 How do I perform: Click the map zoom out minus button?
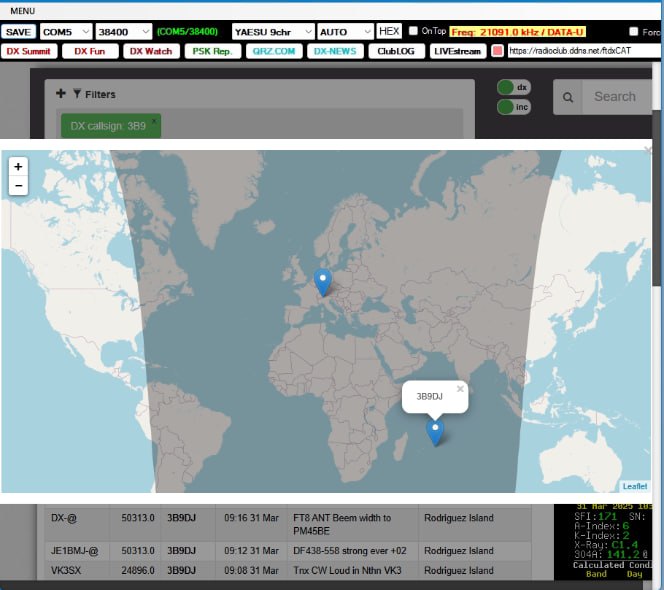(18, 186)
